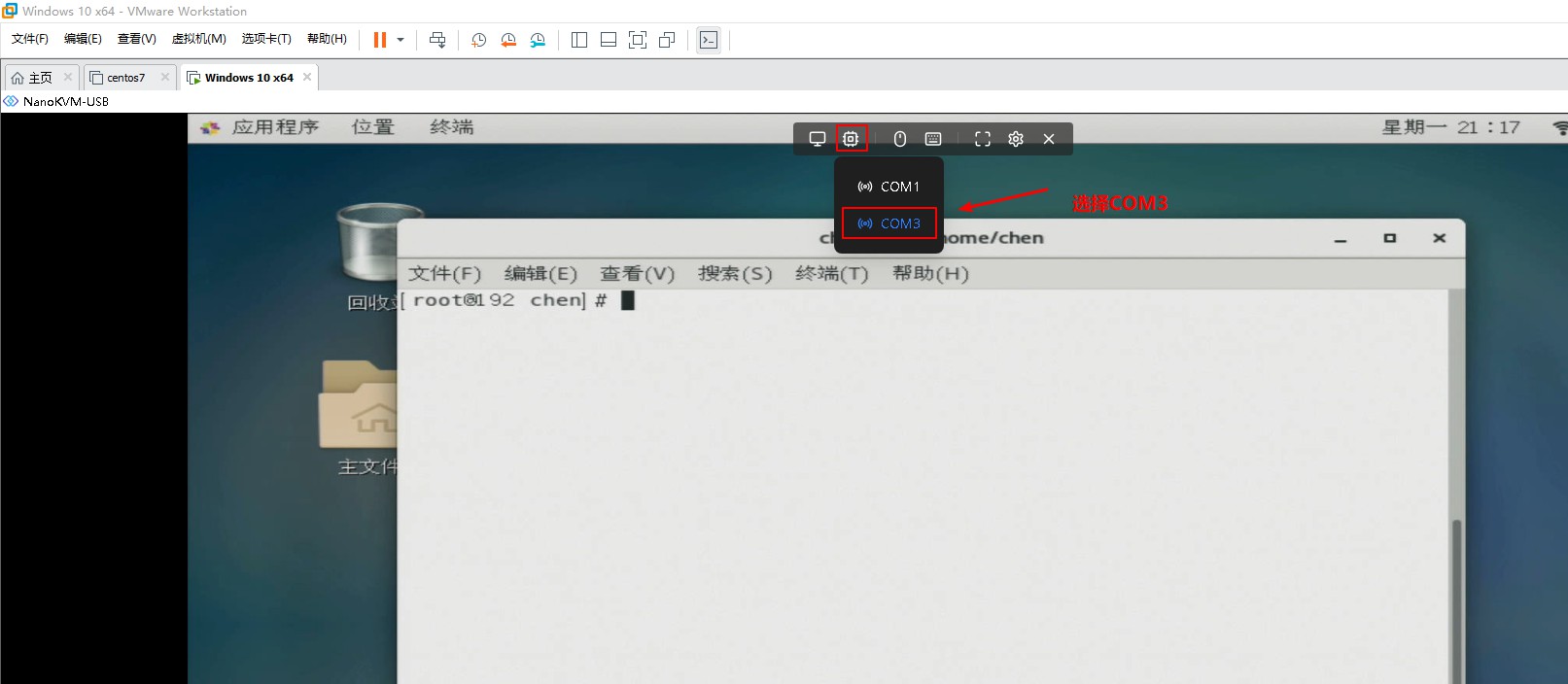Click the CentOS panel network status icon
1568x684 pixels.
1560,127
